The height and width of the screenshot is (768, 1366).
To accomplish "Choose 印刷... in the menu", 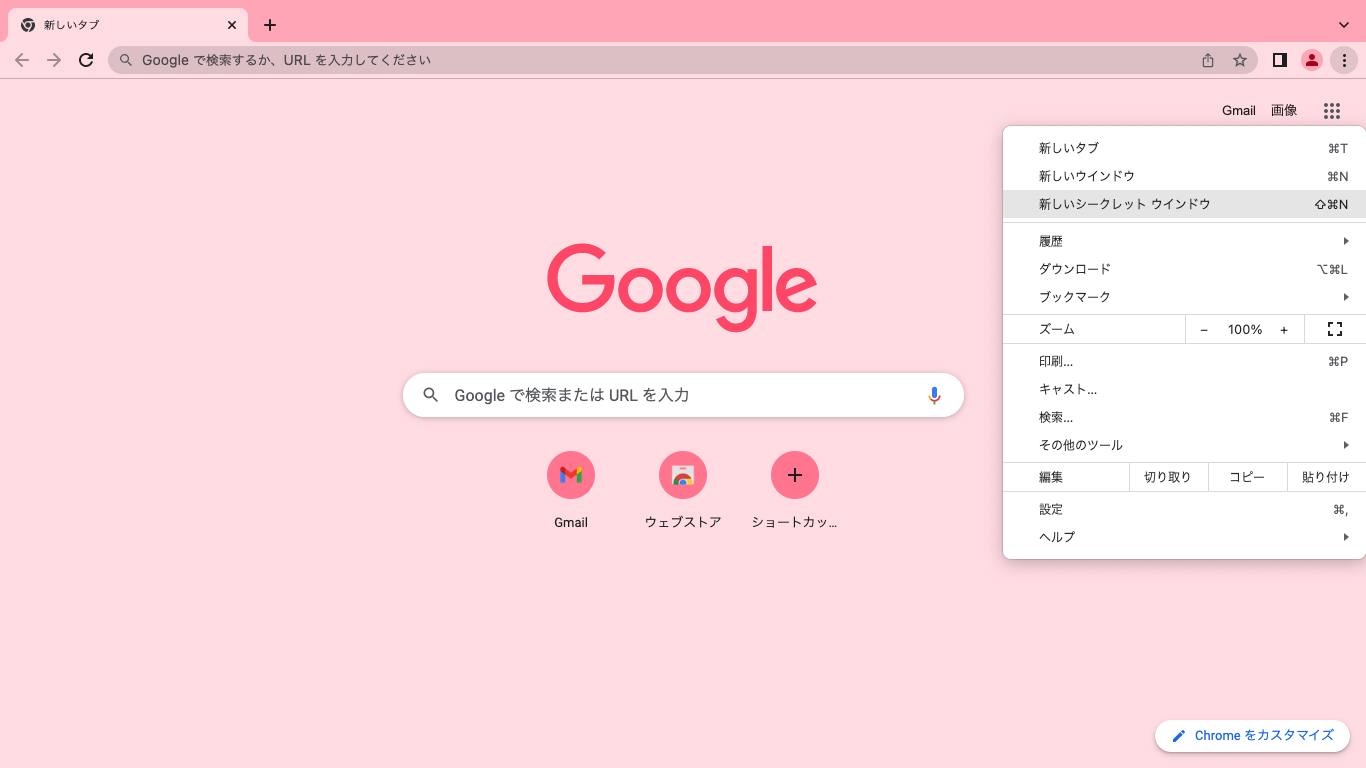I will pyautogui.click(x=1184, y=361).
